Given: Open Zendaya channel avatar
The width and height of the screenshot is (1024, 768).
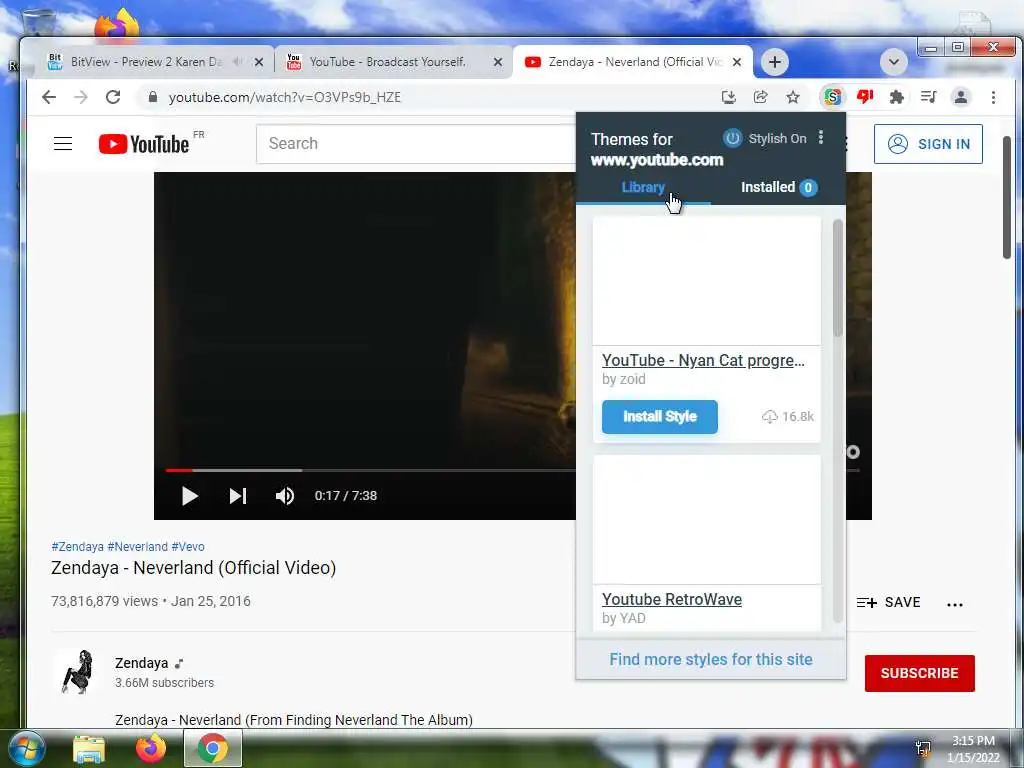Looking at the screenshot, I should 76,671.
